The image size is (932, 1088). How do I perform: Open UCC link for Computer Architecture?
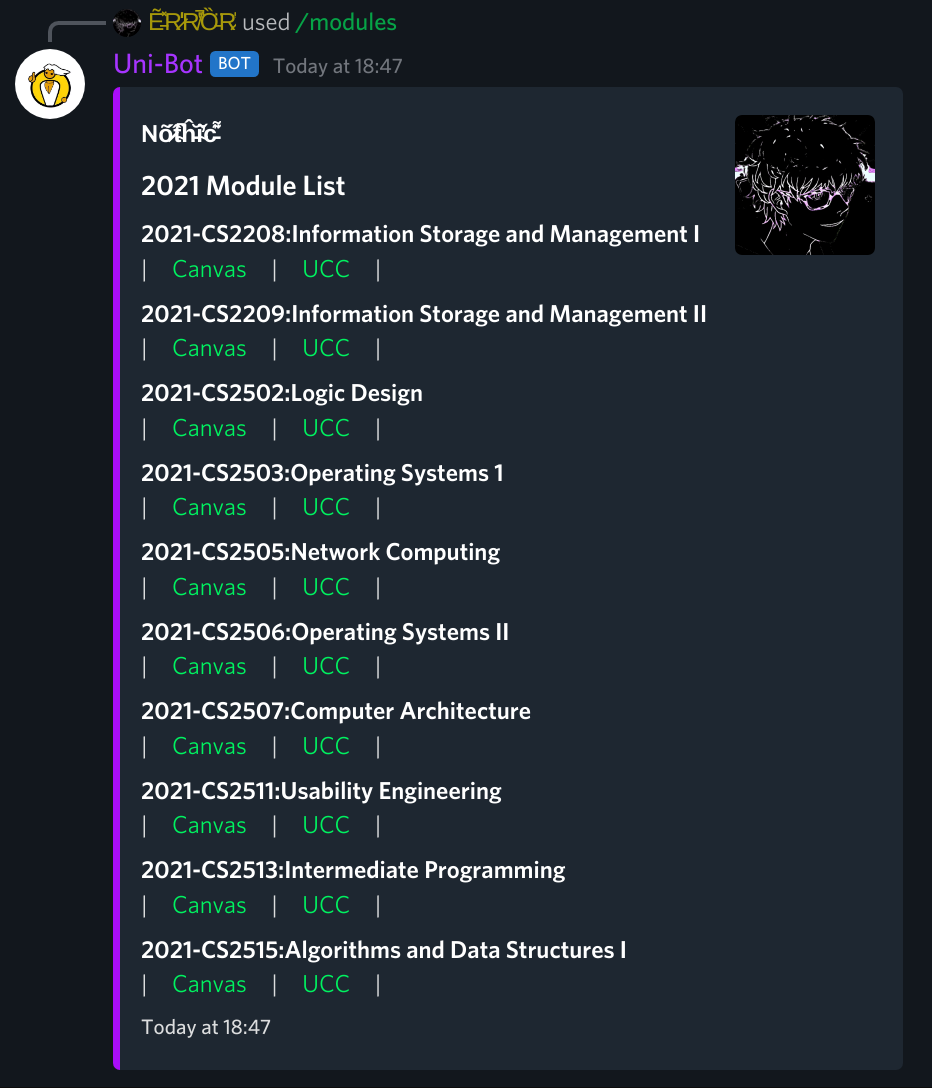[326, 746]
